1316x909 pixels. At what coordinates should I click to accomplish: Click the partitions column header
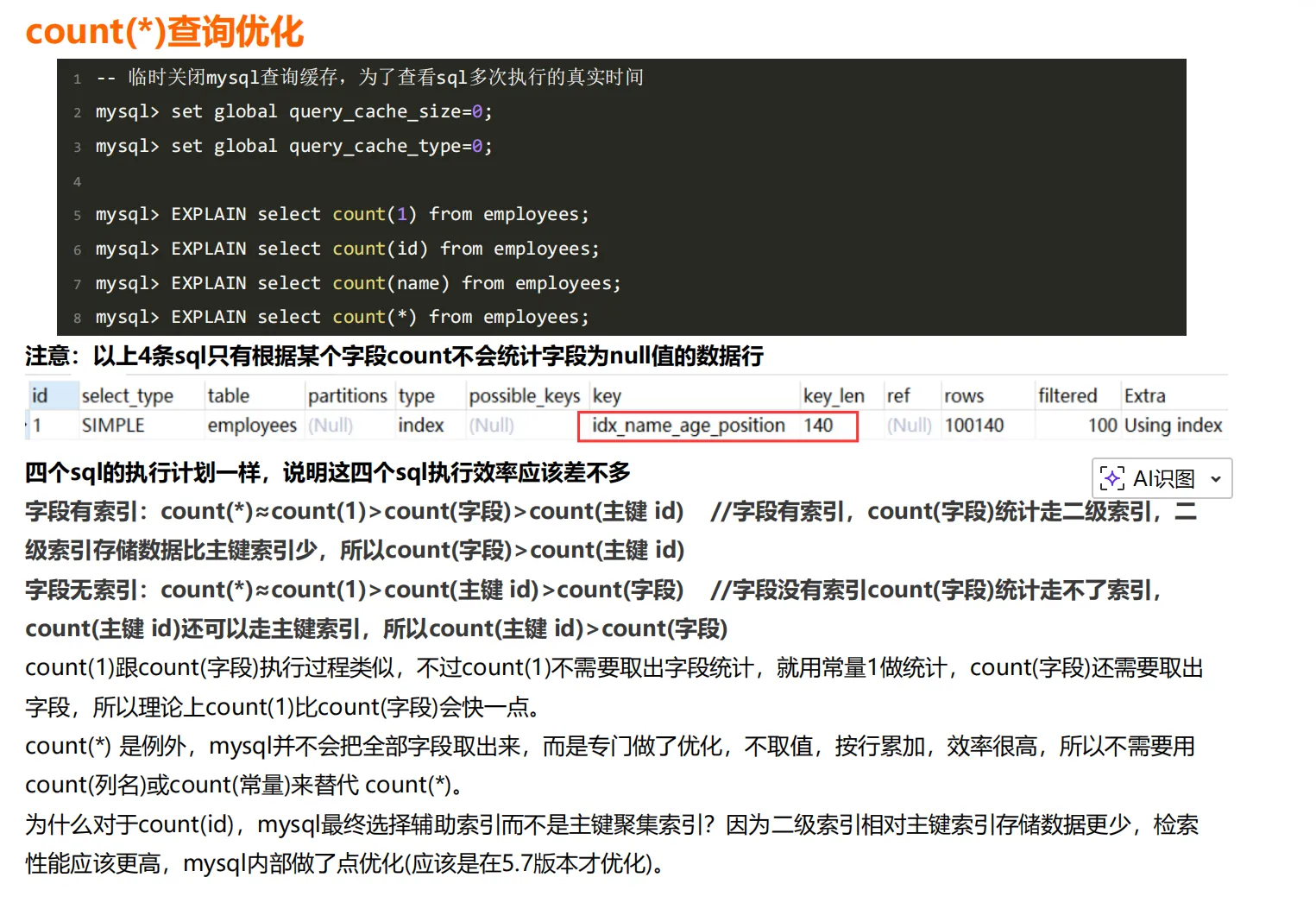348,396
